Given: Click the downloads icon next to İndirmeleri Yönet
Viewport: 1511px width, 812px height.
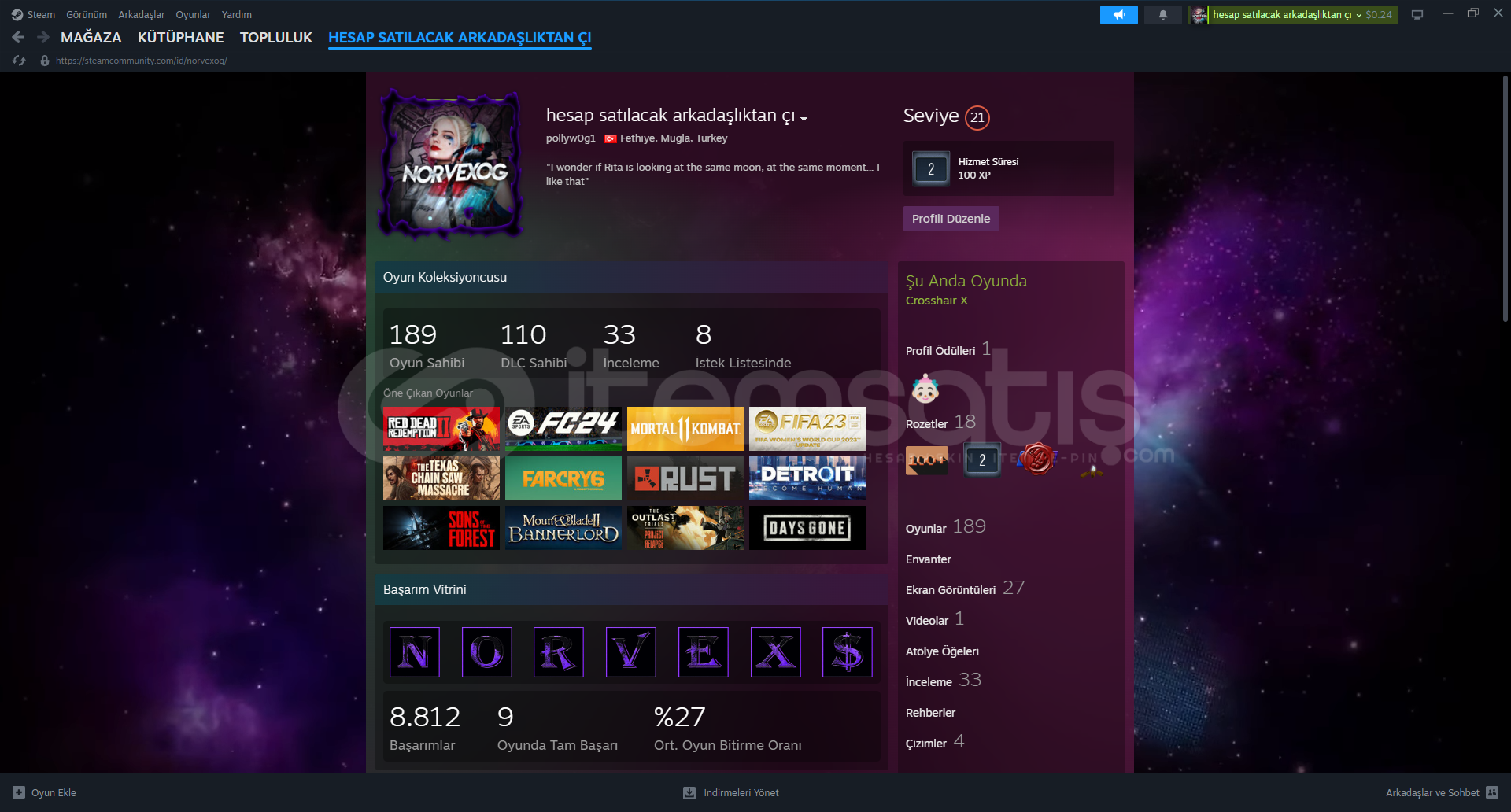Looking at the screenshot, I should tap(689, 792).
